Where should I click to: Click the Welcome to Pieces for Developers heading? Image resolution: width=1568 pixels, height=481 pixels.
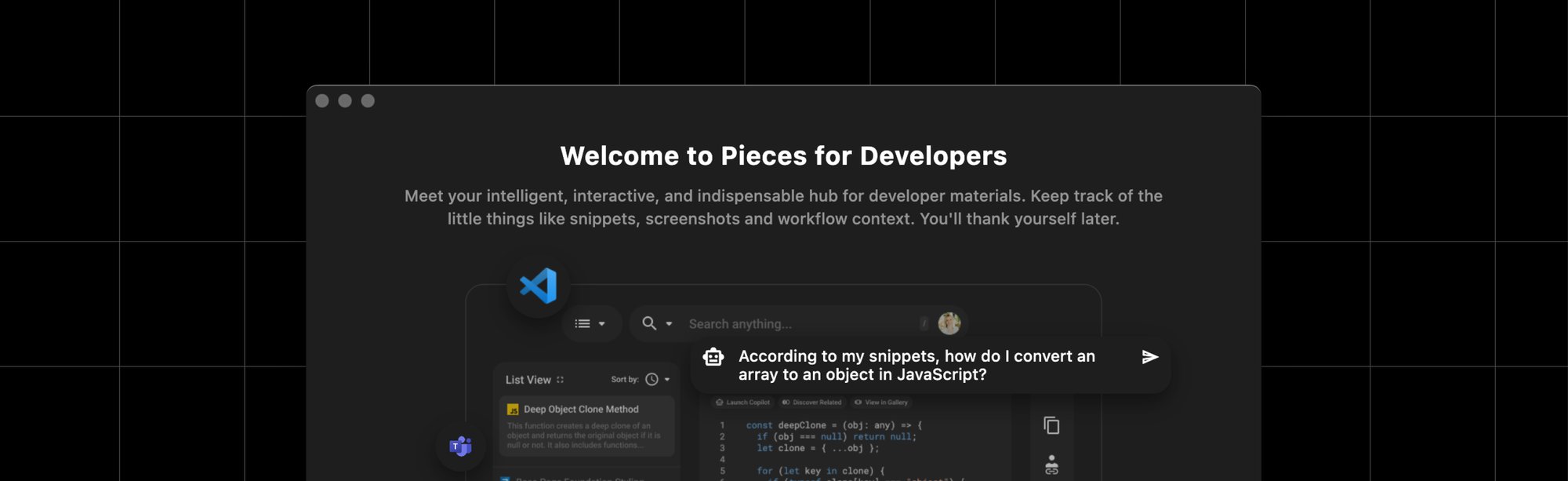[x=783, y=156]
